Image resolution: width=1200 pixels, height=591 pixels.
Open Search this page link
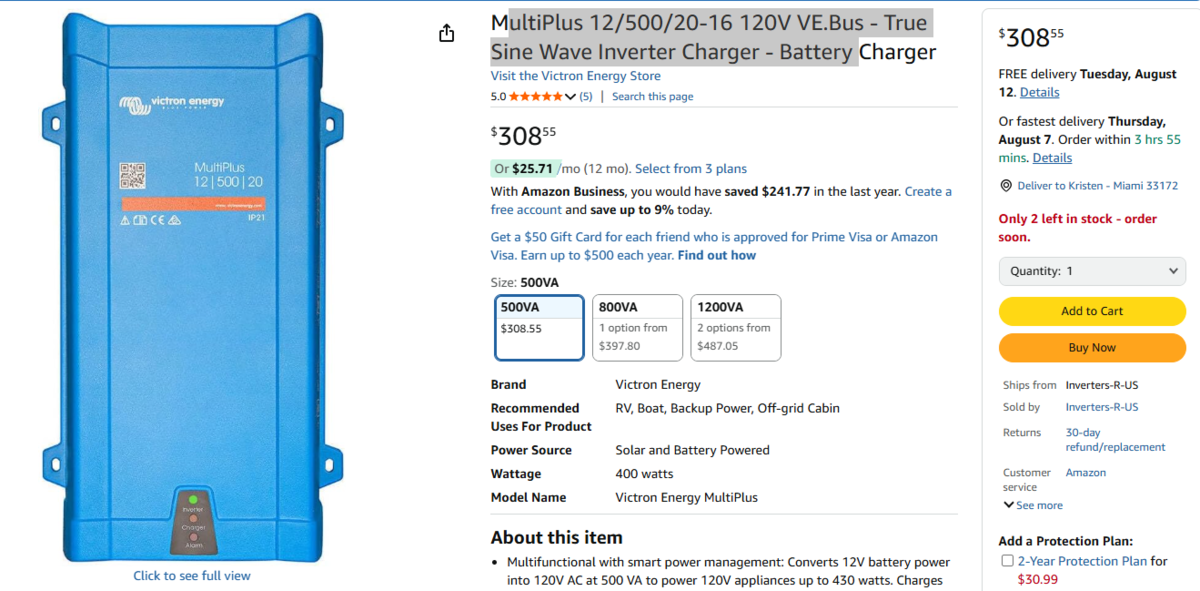652,97
